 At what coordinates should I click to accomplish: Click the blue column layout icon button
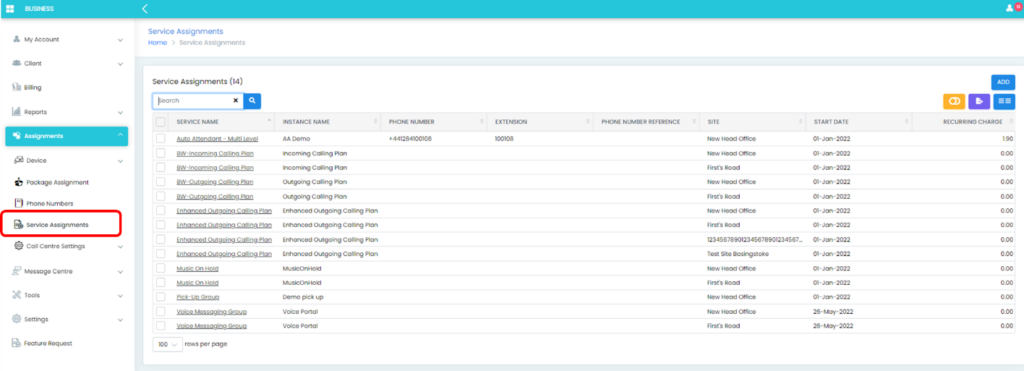[1004, 101]
